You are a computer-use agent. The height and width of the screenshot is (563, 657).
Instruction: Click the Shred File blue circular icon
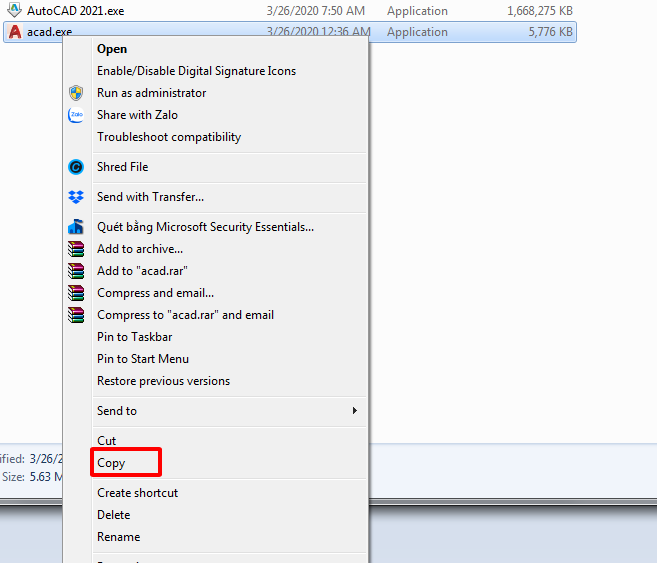point(76,167)
